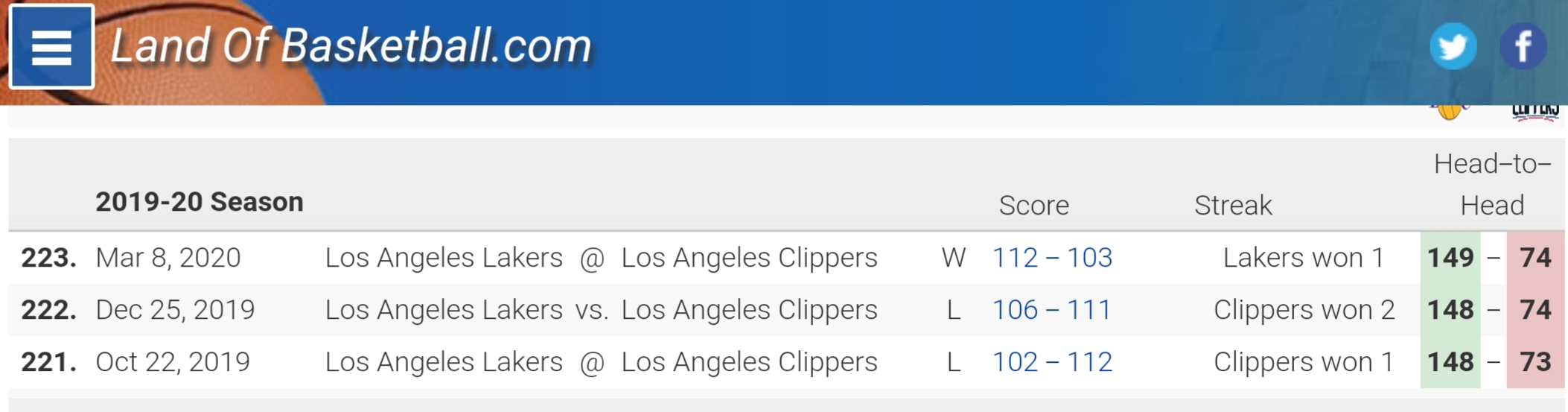Click the Clippers won 2 streak text
The width and height of the screenshot is (1568, 412).
point(1304,310)
